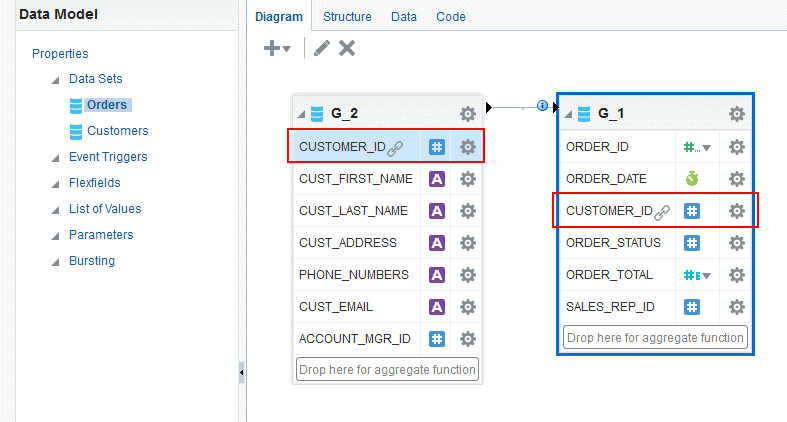Viewport: 787px width, 422px height.
Task: Click the link info icon between groups
Action: (x=542, y=105)
